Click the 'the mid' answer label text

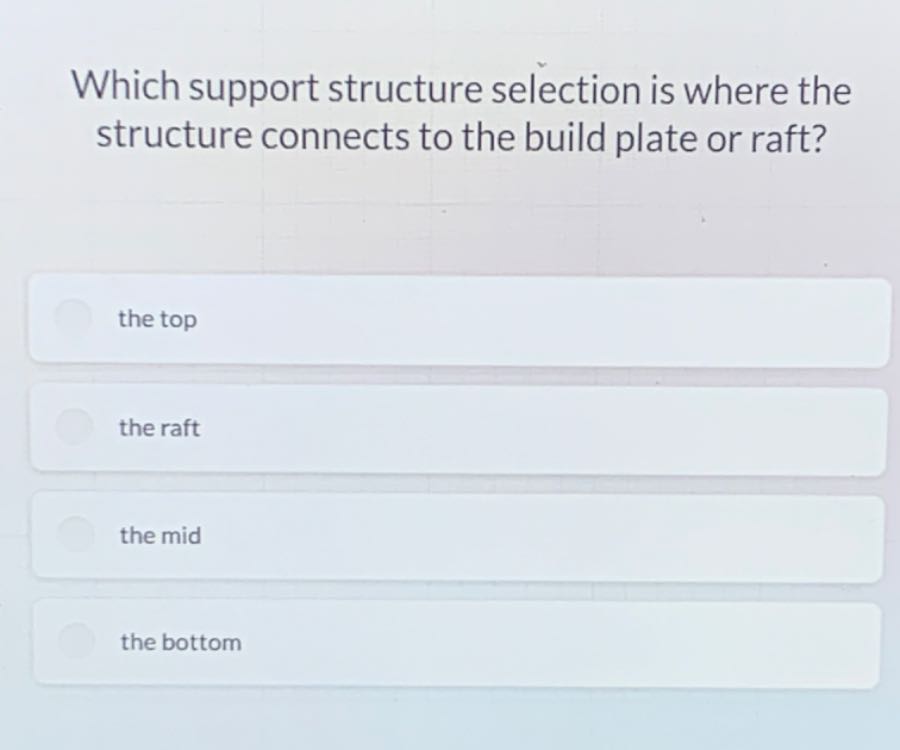coord(158,535)
